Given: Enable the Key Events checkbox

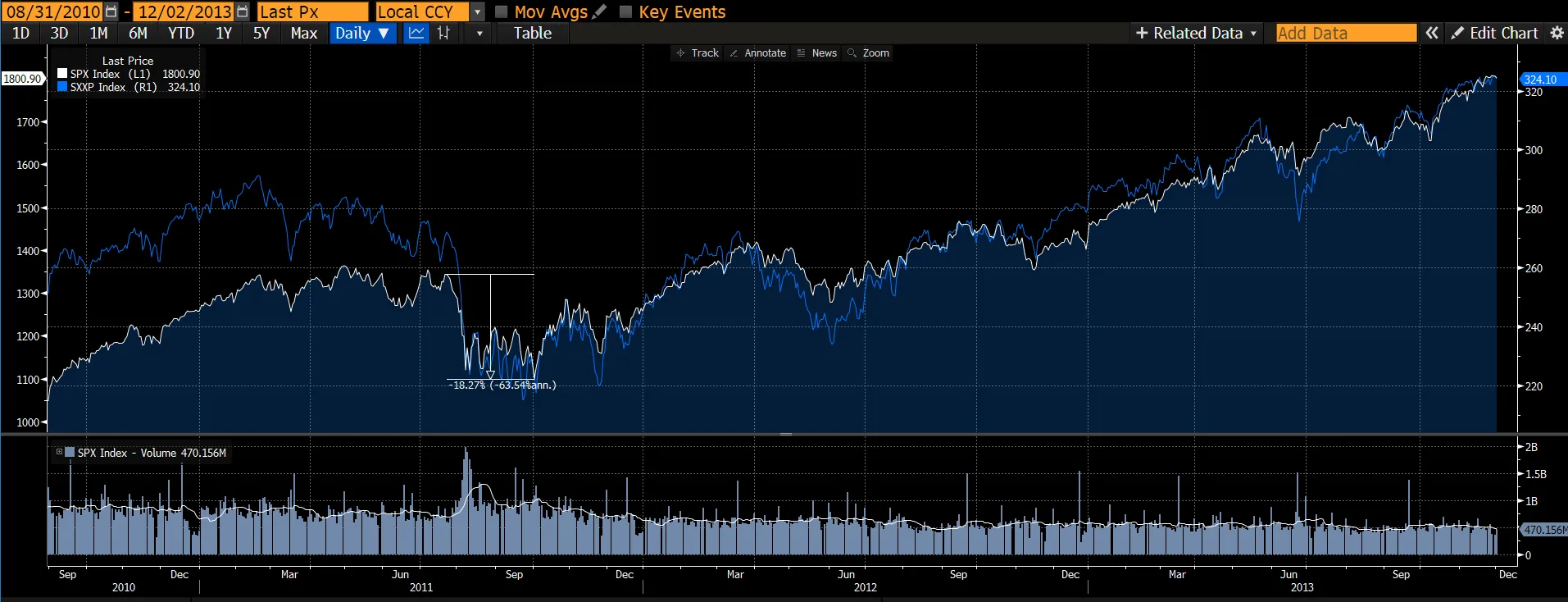Looking at the screenshot, I should (x=625, y=11).
